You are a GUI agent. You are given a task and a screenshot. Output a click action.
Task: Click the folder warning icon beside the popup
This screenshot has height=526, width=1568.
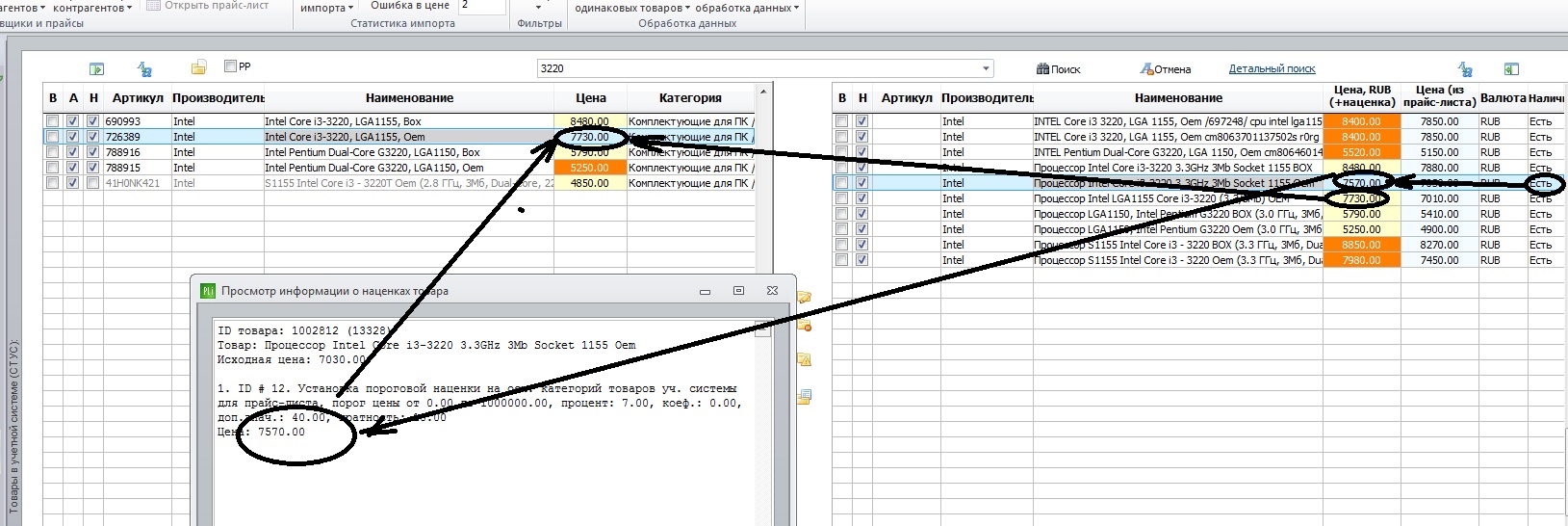(x=804, y=360)
